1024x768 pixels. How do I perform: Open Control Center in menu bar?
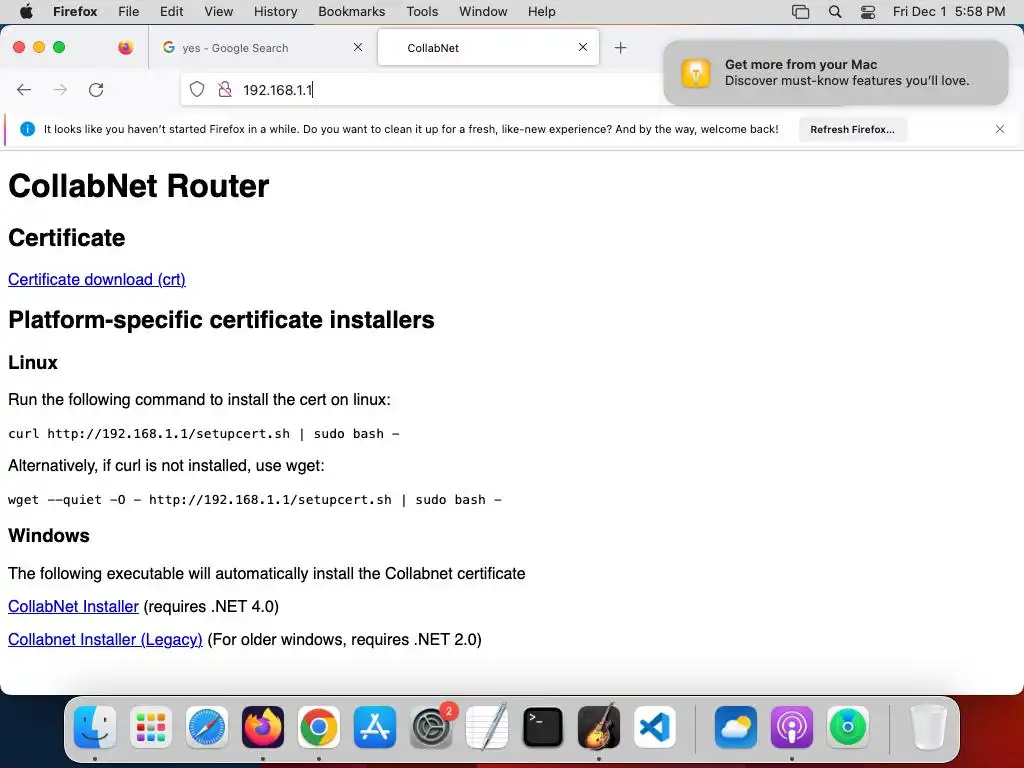(x=868, y=12)
